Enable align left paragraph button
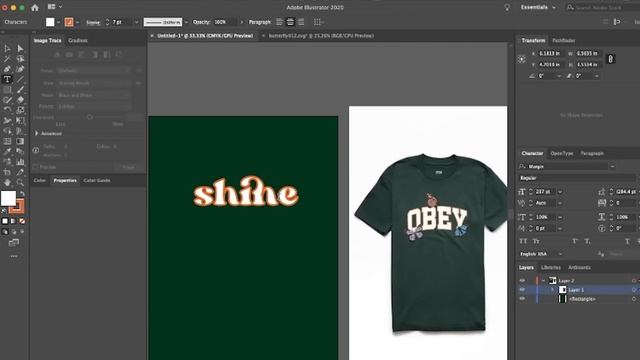 click(280, 22)
